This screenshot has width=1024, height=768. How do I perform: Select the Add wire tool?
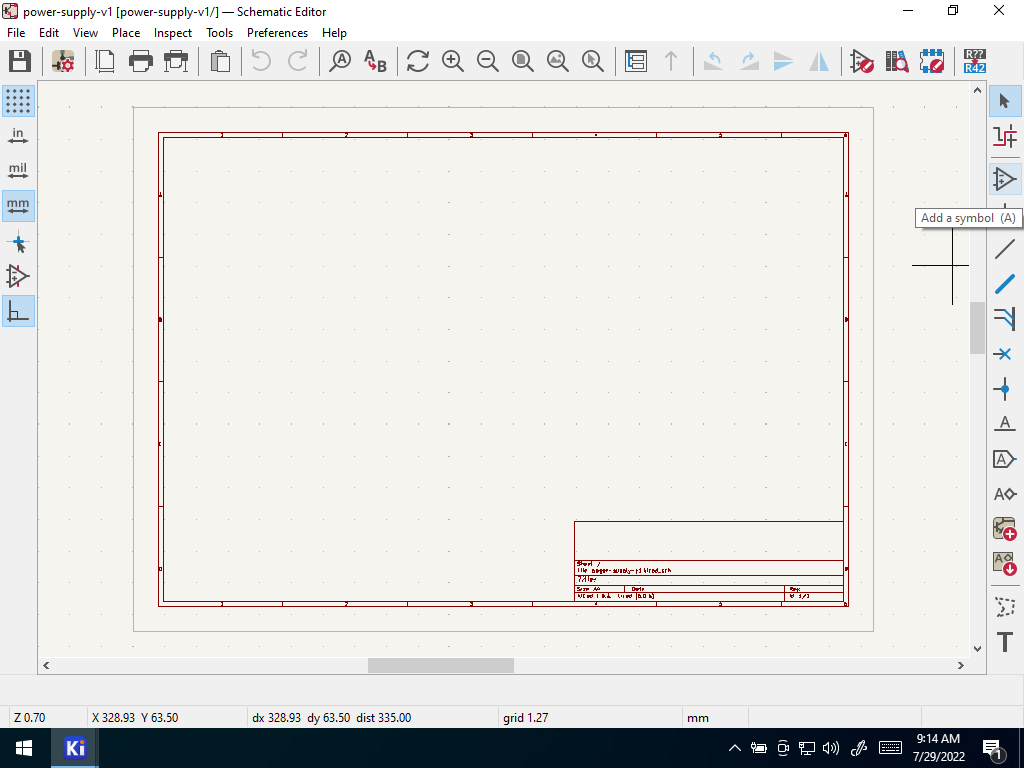tap(1005, 249)
